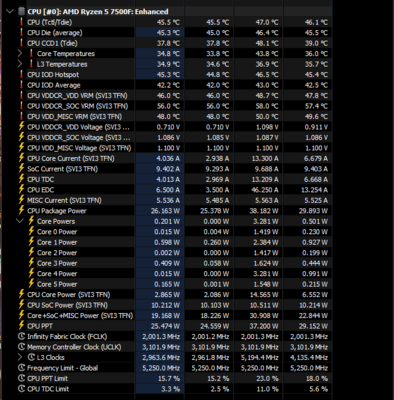This screenshot has width=394, height=400.
Task: Click lightning icon beside Core 4 Power
Action: pyautogui.click(x=31, y=273)
